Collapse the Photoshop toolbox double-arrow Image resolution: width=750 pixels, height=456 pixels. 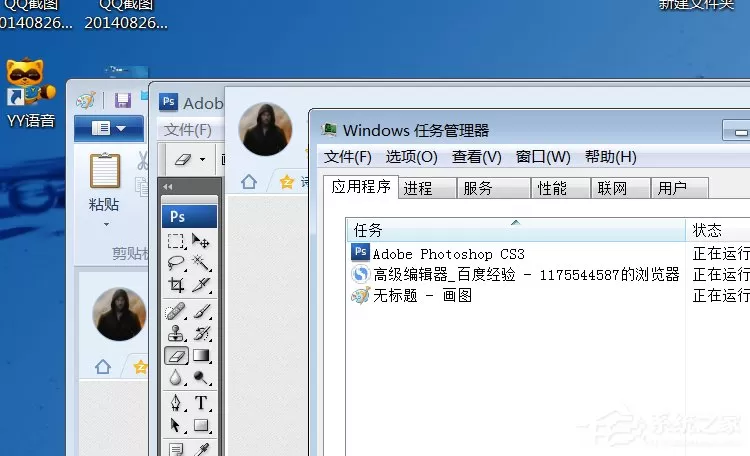pos(167,187)
